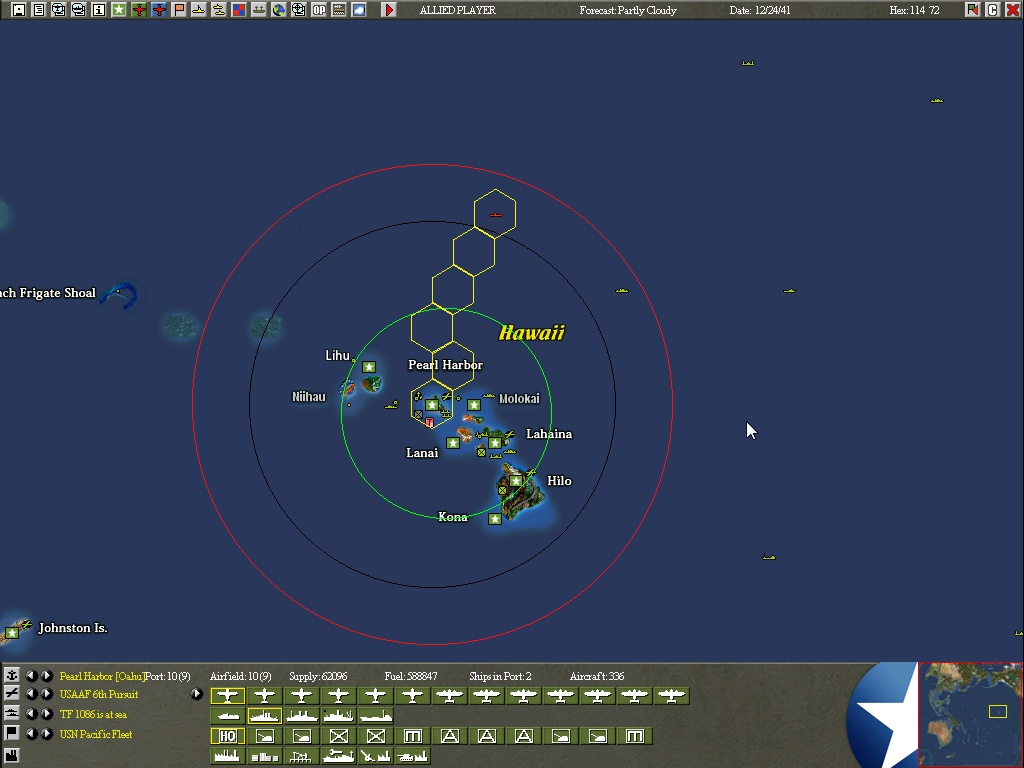Click the green task force ships toolbar icon
This screenshot has height=768, width=1024.
259,10
